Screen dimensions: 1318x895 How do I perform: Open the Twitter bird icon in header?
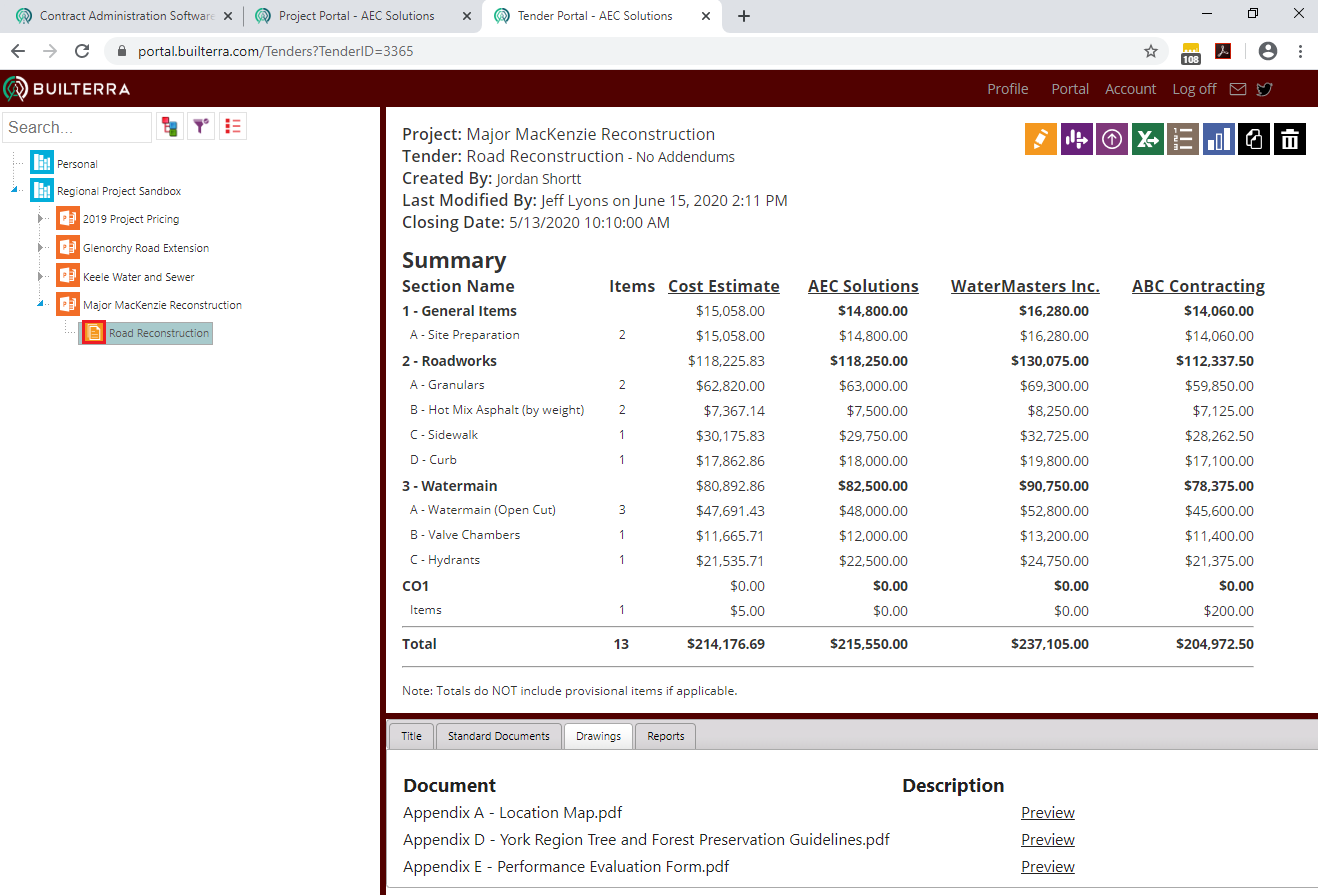(x=1265, y=89)
